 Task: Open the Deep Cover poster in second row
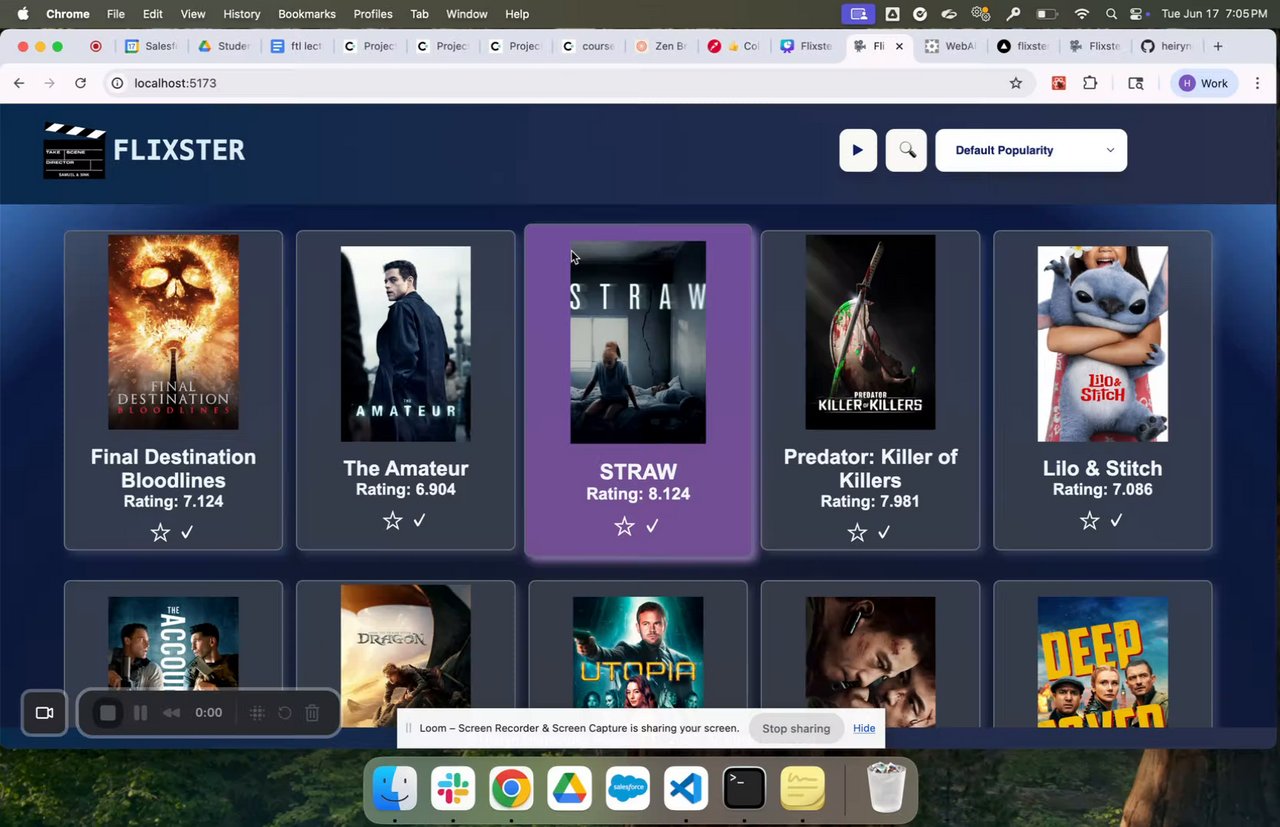1103,662
